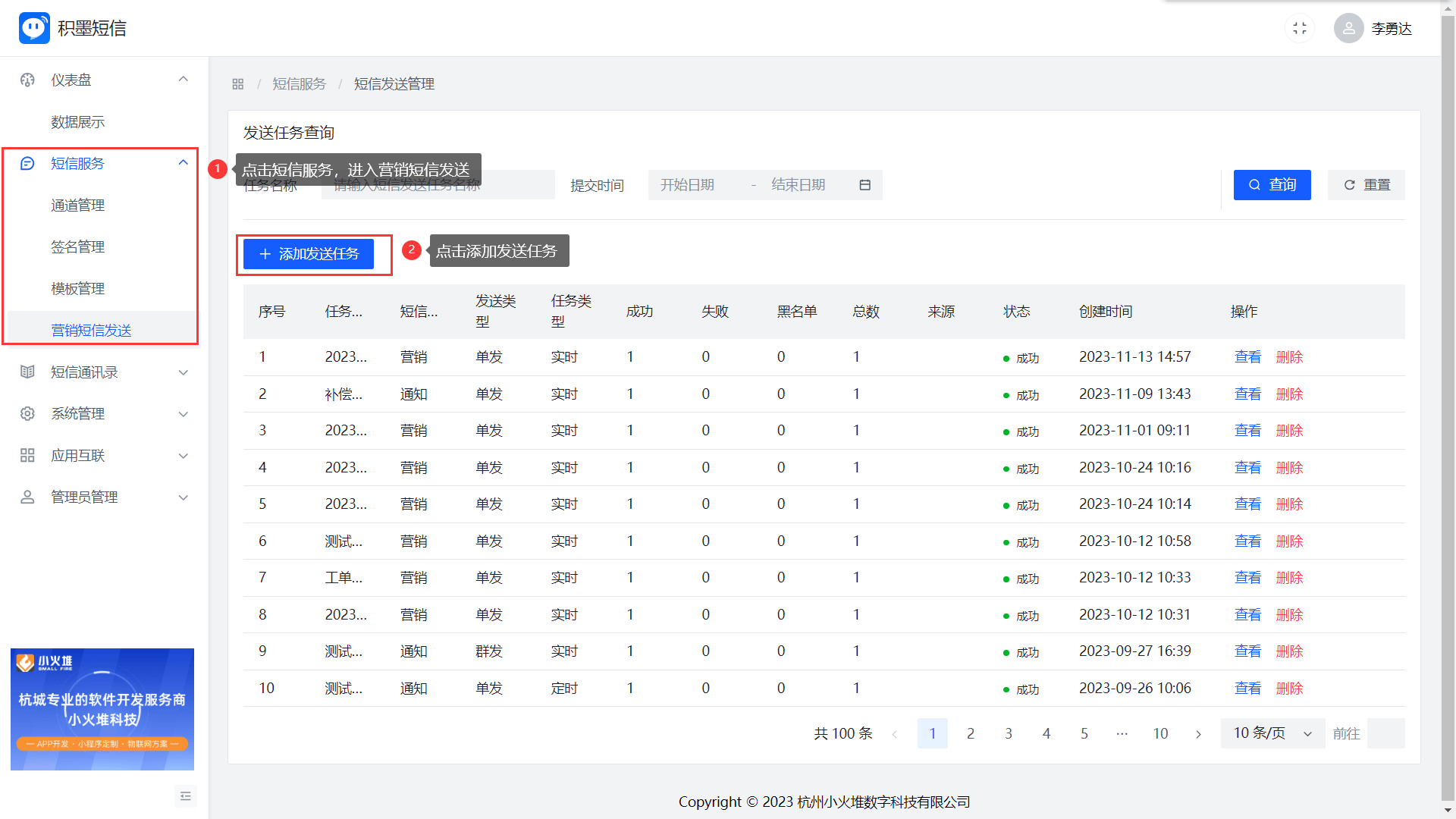The width and height of the screenshot is (1456, 819).
Task: Click the breadcrumb home grid icon
Action: click(x=237, y=84)
